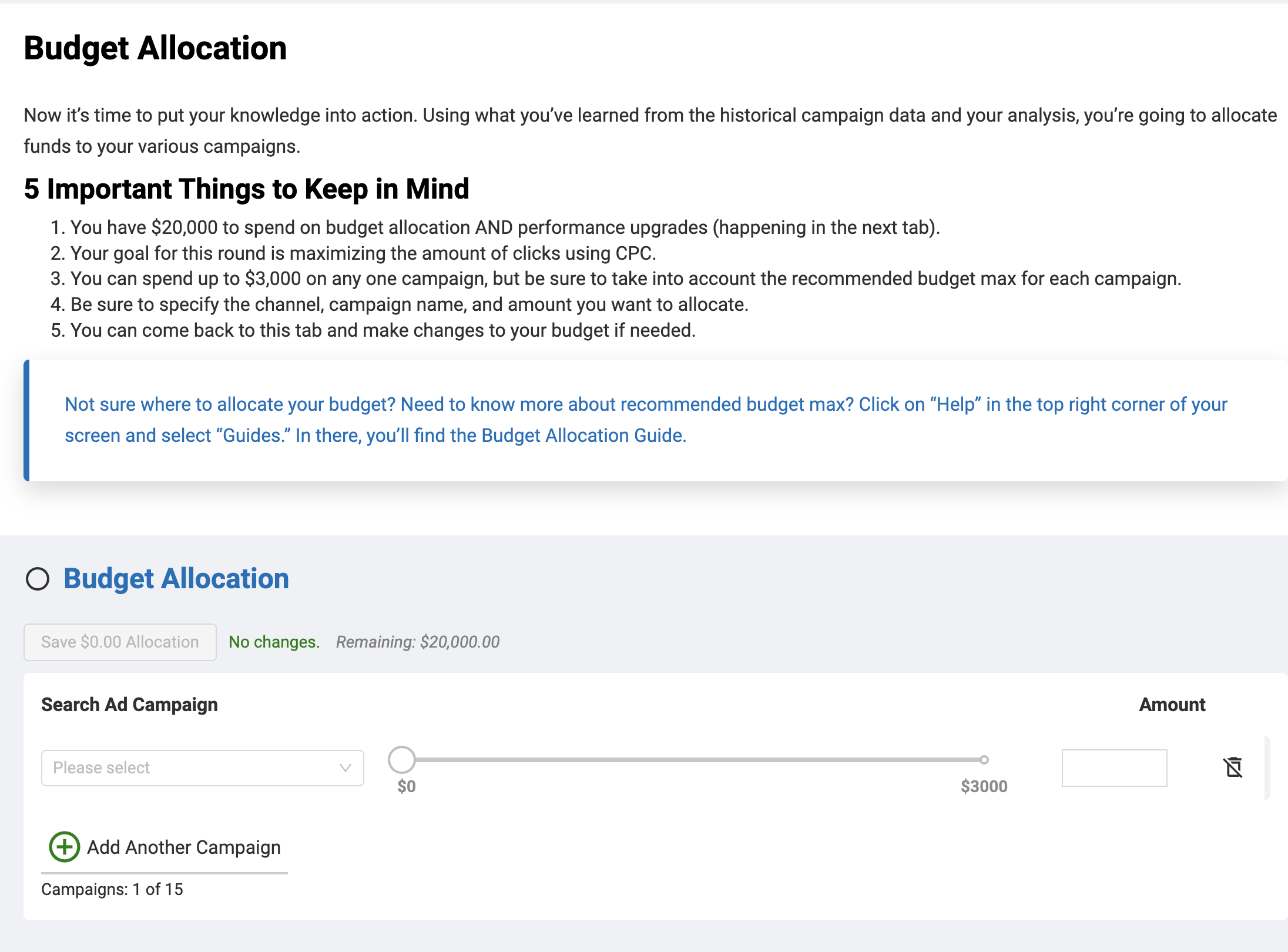Click the Amount column header

coord(1172,704)
